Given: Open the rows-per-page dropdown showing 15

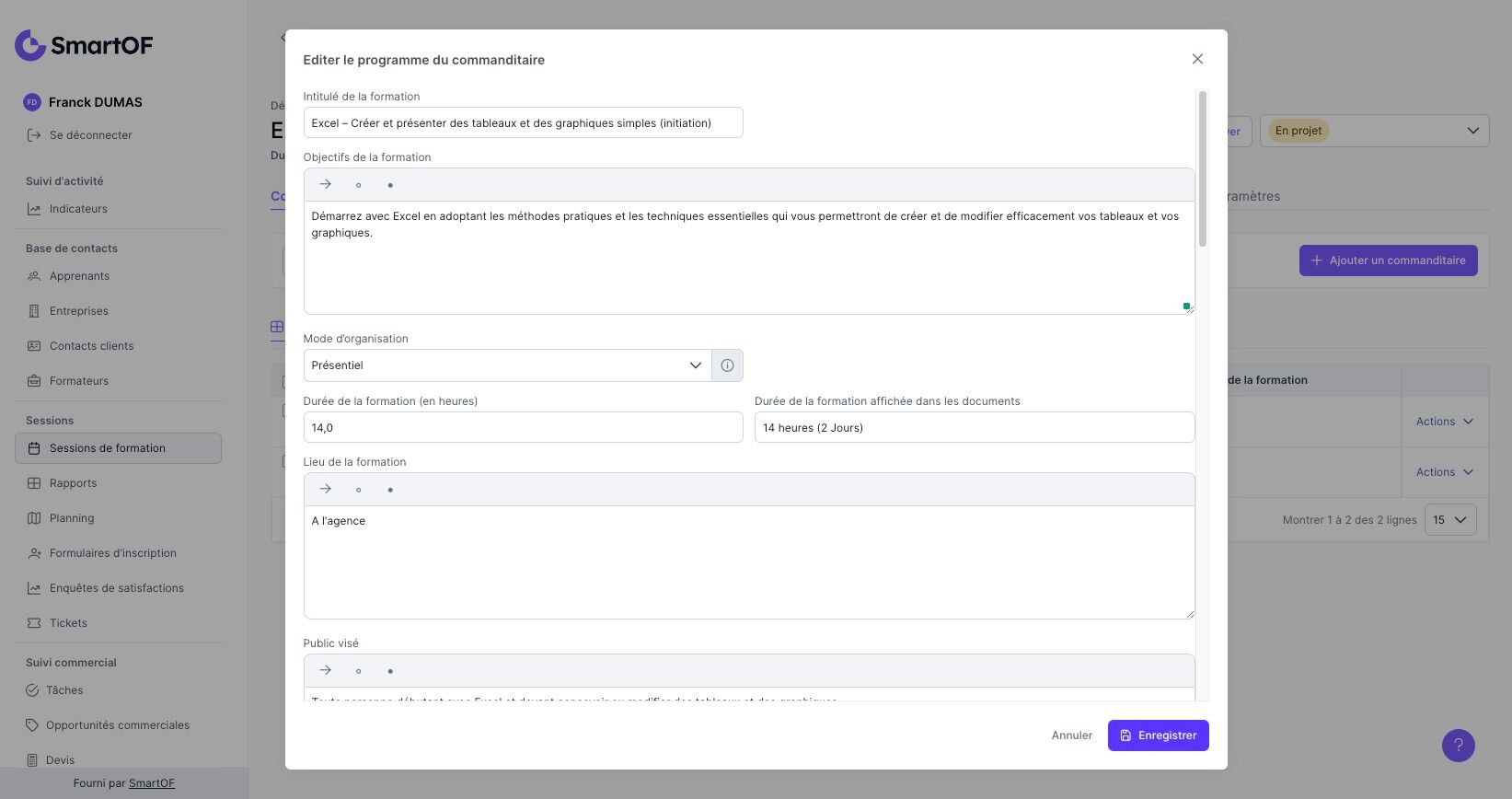Looking at the screenshot, I should [x=1449, y=520].
